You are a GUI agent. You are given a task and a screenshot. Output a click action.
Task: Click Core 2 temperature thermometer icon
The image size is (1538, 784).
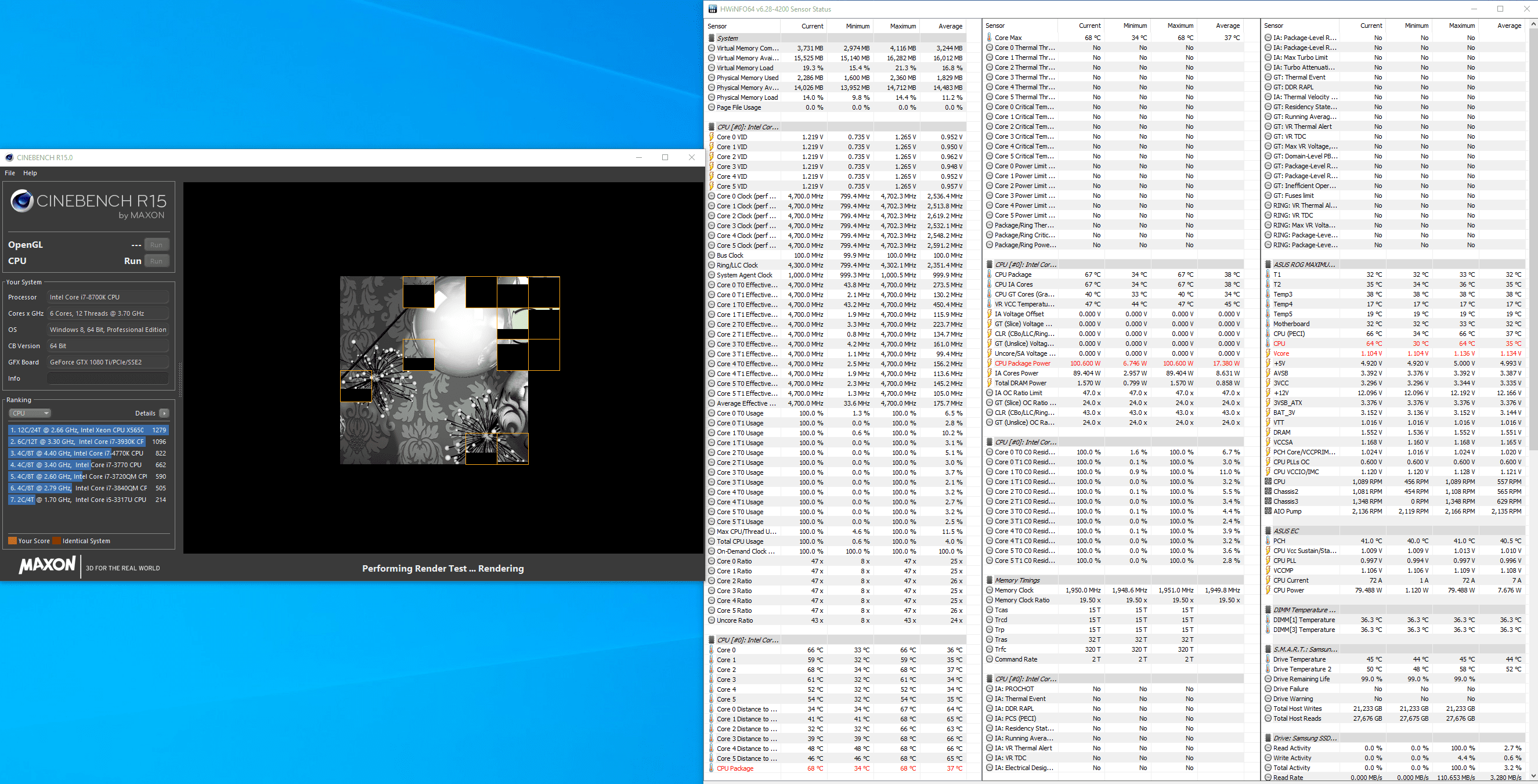pyautogui.click(x=712, y=670)
